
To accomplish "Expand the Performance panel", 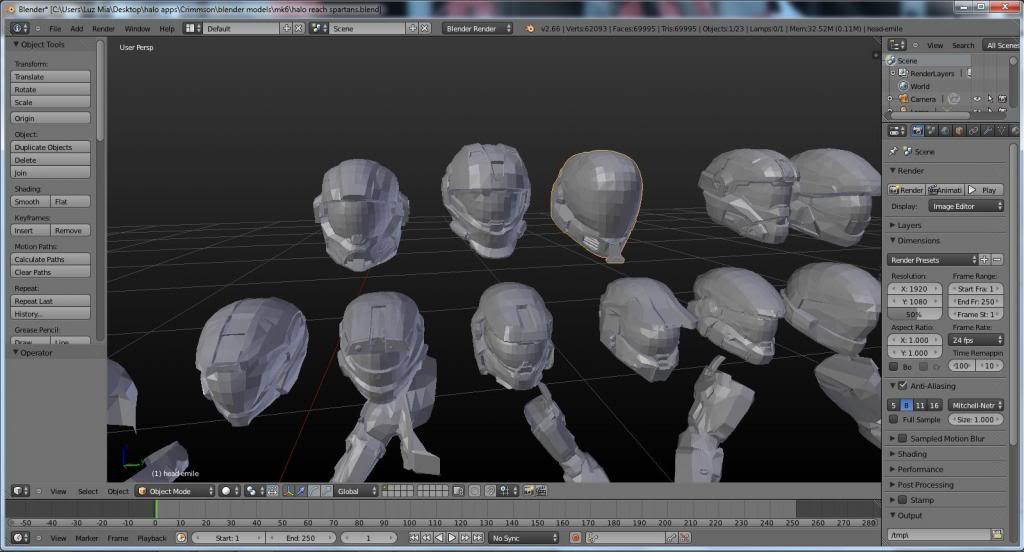I will 920,469.
